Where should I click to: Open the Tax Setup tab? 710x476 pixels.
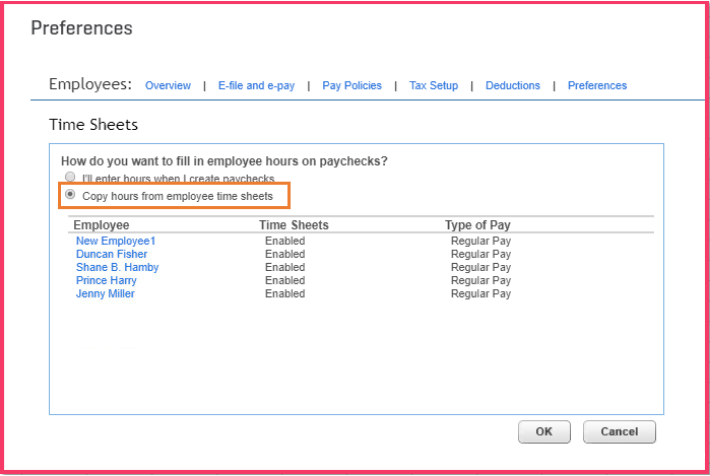(x=434, y=86)
